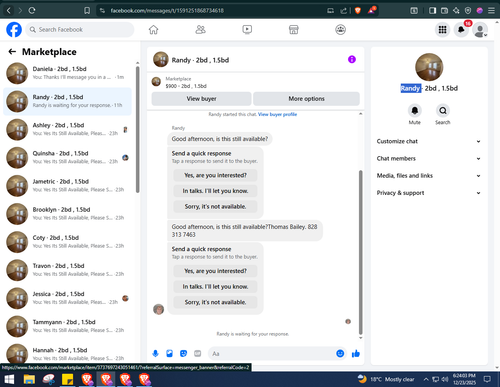This screenshot has height=387, width=500.
Task: Open Hannah conversation in chat list
Action: pos(67,353)
